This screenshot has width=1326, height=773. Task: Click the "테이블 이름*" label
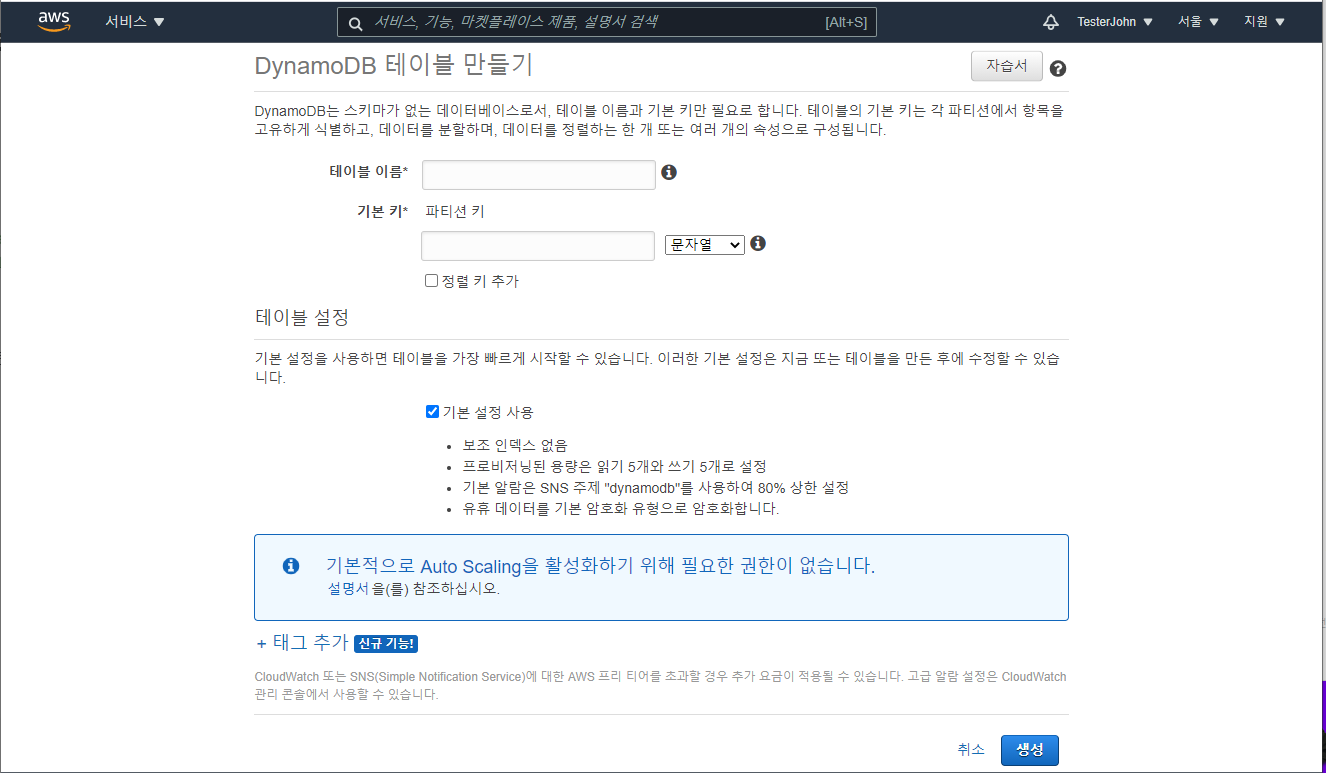pos(369,172)
